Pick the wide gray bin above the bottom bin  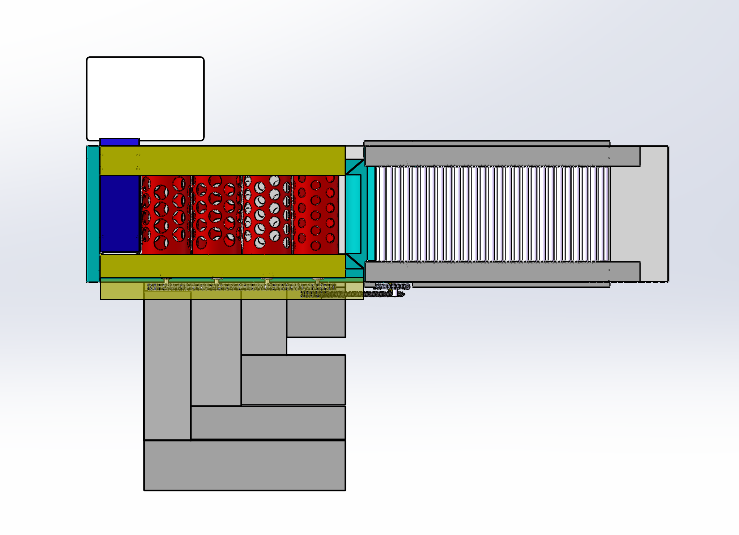coord(268,422)
